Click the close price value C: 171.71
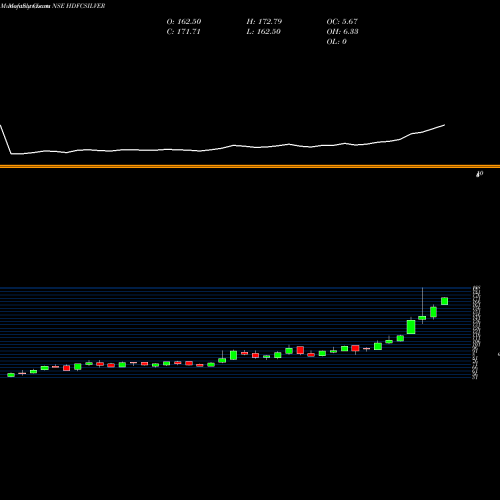Screen dimensions: 500x500 coord(183,31)
